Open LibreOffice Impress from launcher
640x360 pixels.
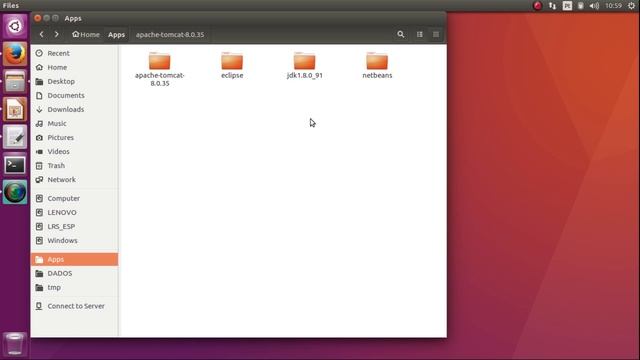tap(15, 109)
